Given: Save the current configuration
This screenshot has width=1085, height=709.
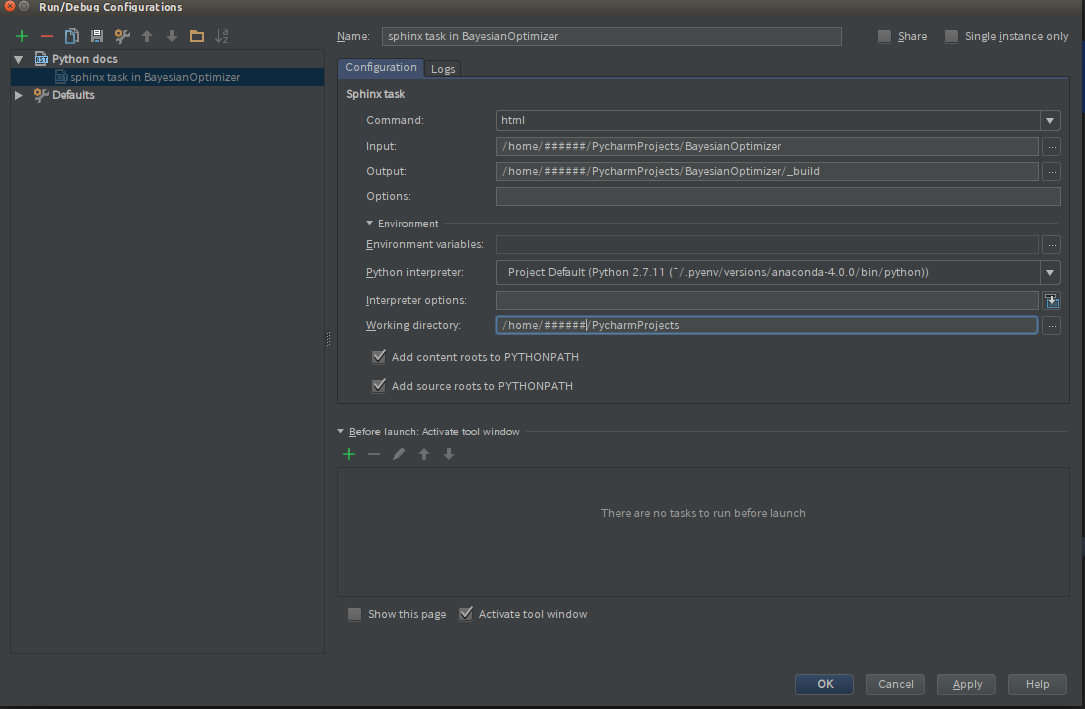Looking at the screenshot, I should coord(95,35).
